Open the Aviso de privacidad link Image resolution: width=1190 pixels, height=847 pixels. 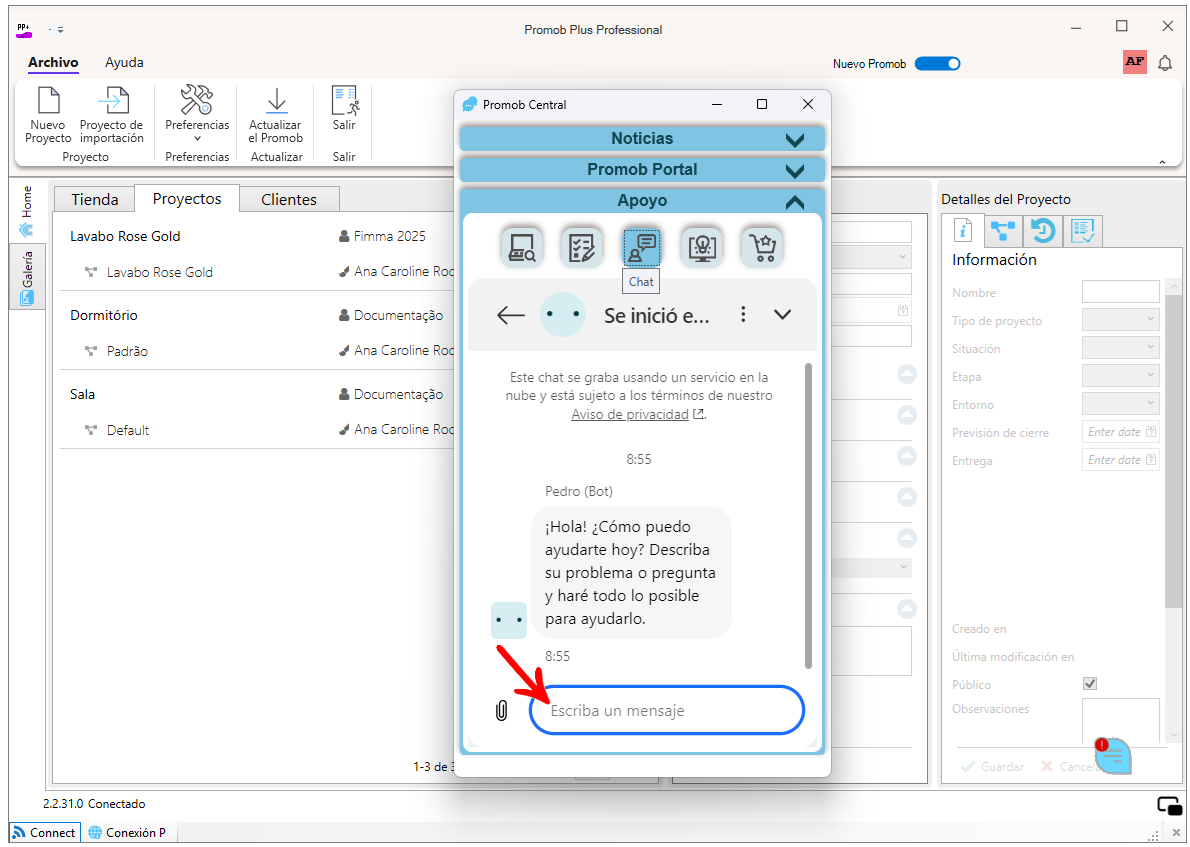[x=630, y=414]
